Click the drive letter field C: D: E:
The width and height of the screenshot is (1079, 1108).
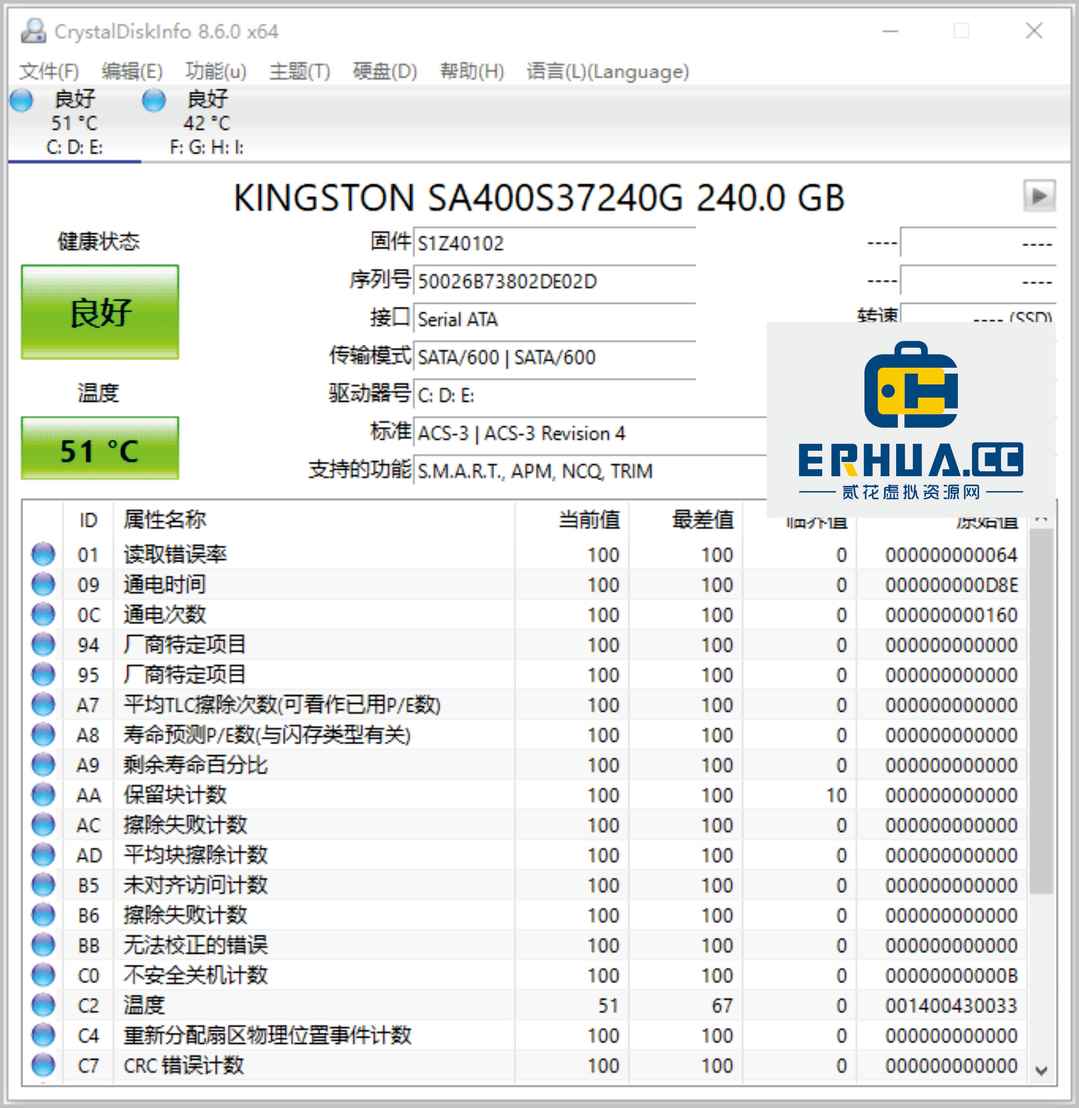click(x=555, y=396)
